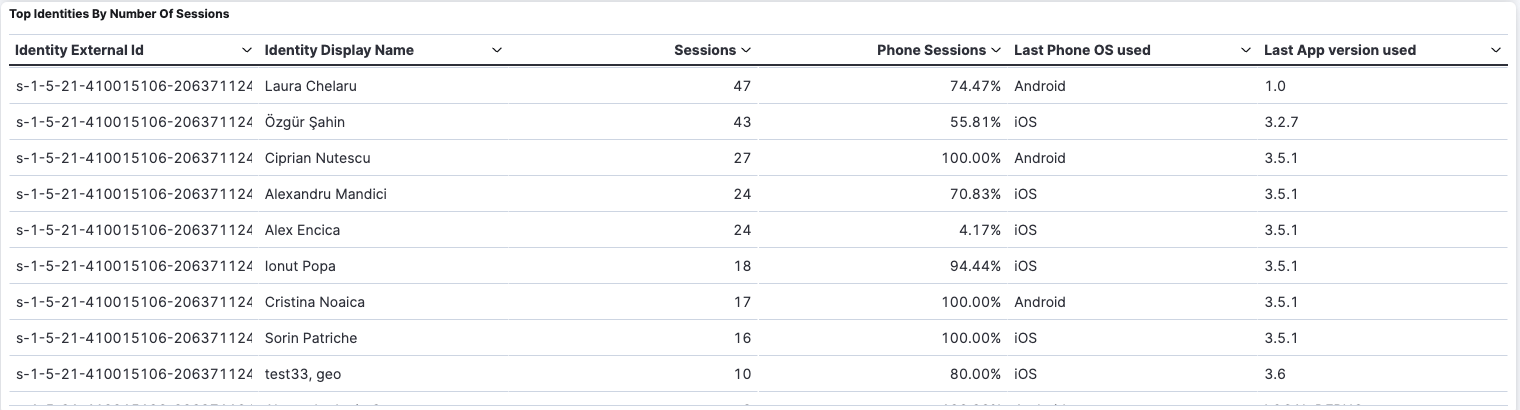Click the Last Phone OS used header
The image size is (1520, 410).
click(x=1082, y=50)
